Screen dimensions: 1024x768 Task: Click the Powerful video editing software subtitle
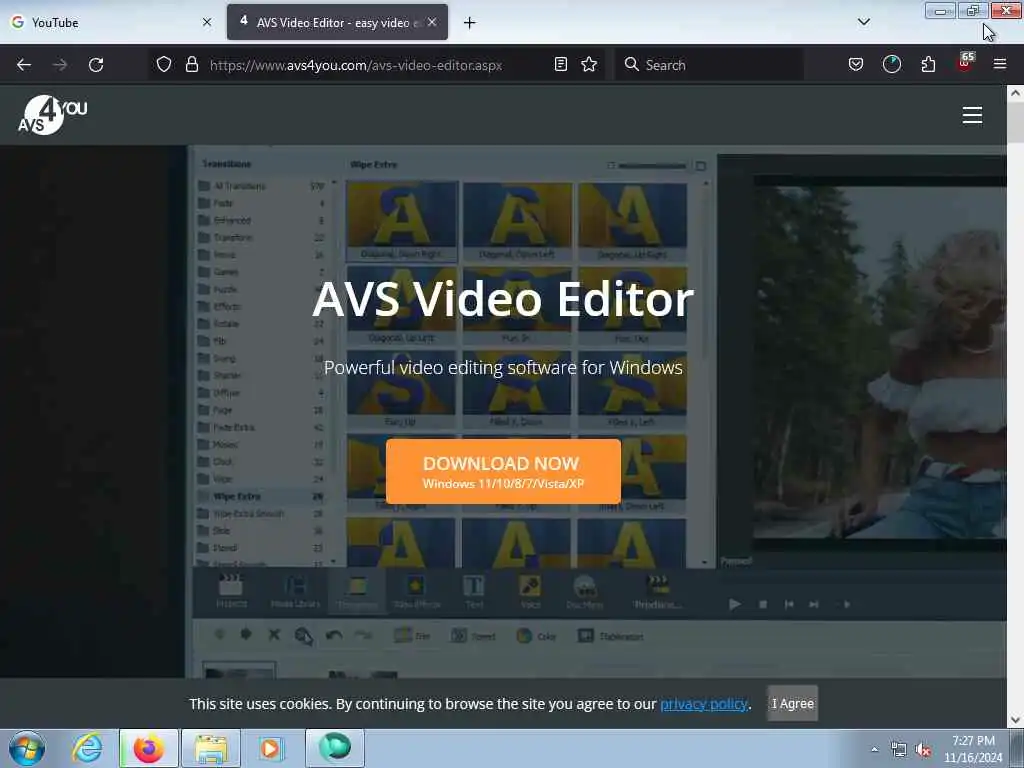click(x=503, y=368)
